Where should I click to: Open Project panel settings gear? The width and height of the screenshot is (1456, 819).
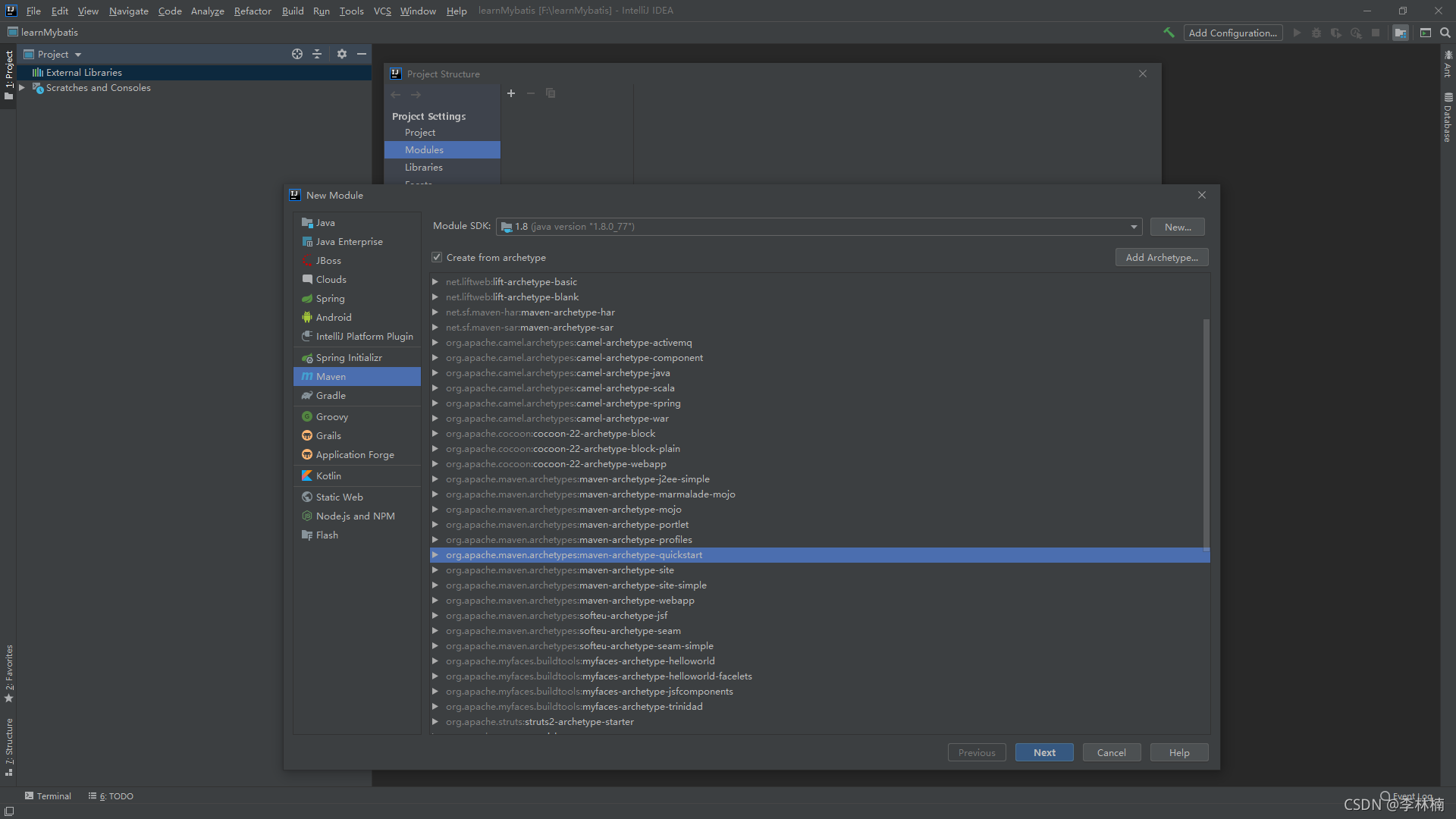(x=342, y=54)
